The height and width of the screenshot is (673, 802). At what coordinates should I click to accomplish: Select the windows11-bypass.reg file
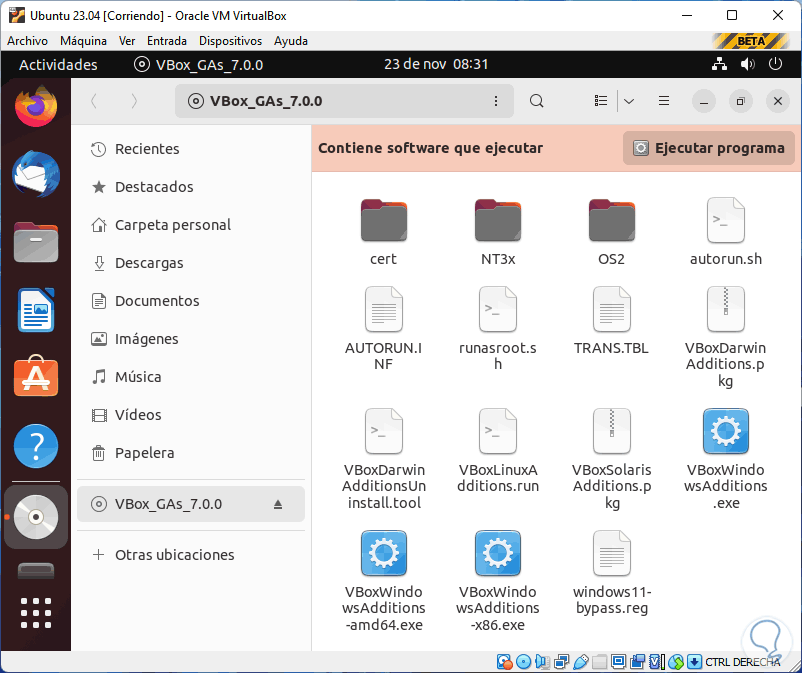612,573
